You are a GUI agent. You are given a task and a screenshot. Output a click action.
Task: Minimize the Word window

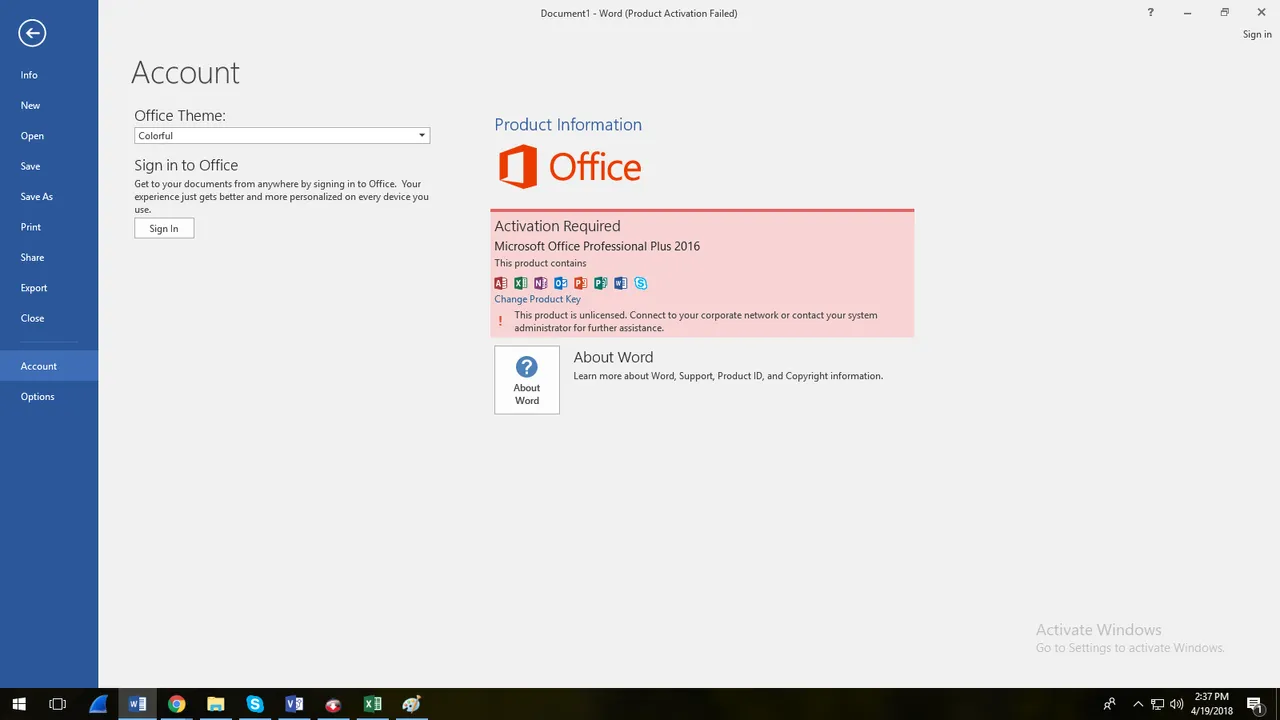coord(1187,13)
